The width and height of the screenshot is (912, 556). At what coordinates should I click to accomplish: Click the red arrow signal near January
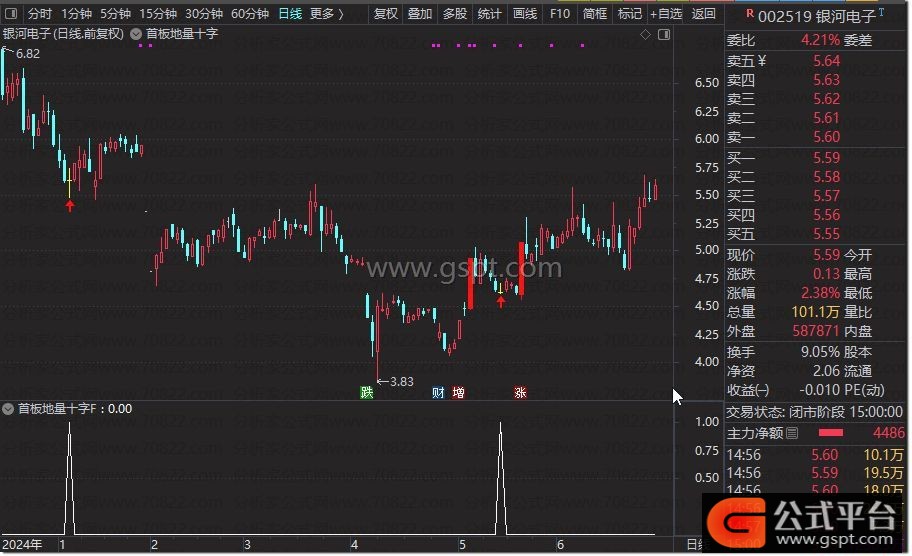70,206
